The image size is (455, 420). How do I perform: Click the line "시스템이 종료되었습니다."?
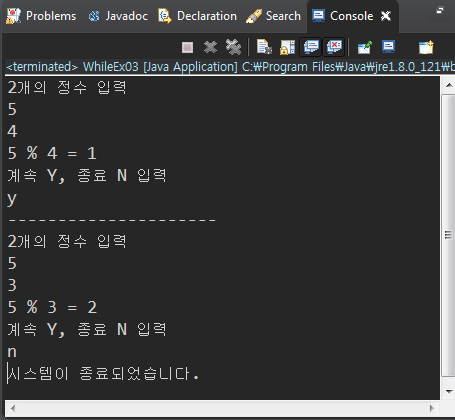tap(103, 373)
